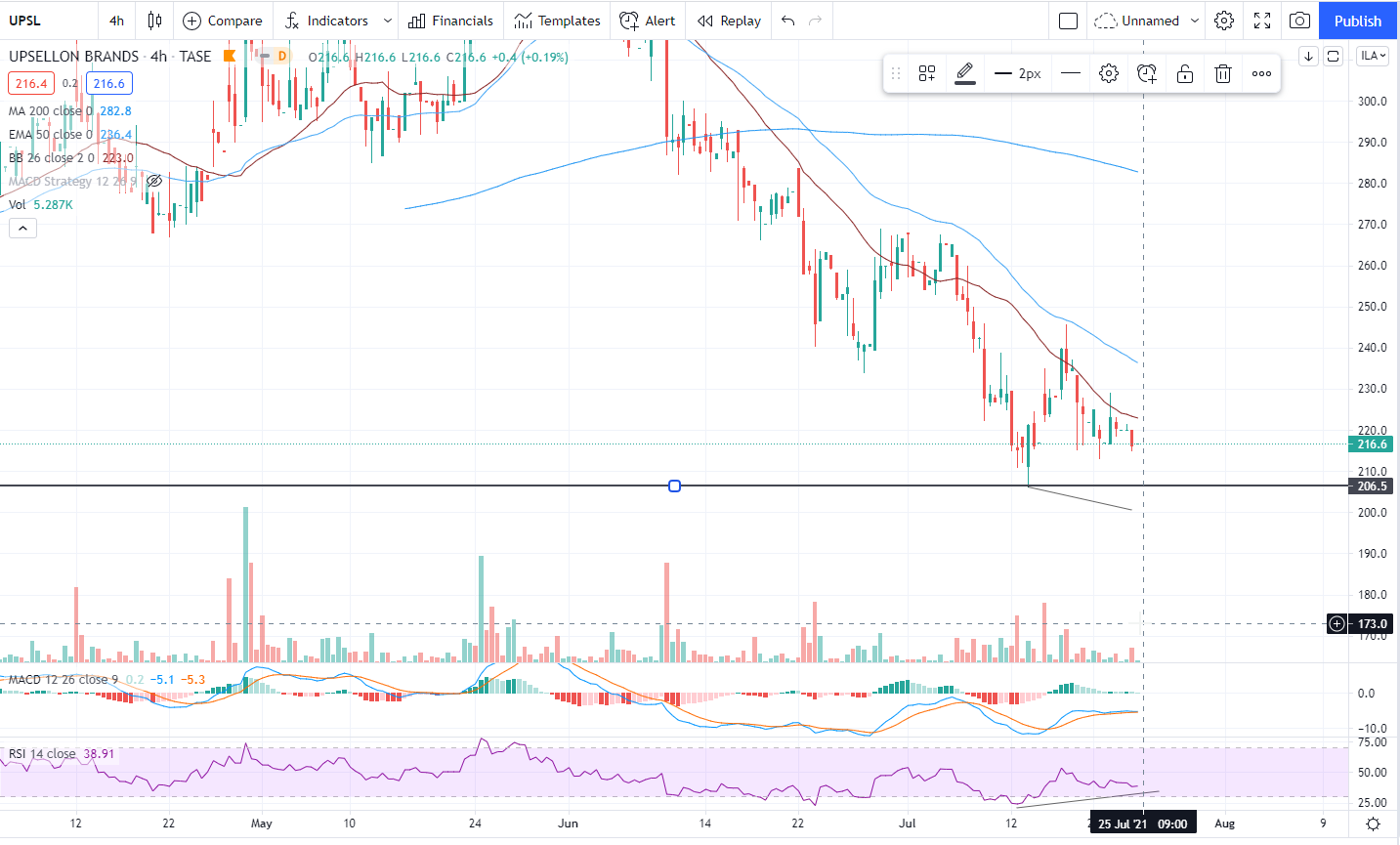Show the hidden MACD Strategy indicator

coord(153,181)
